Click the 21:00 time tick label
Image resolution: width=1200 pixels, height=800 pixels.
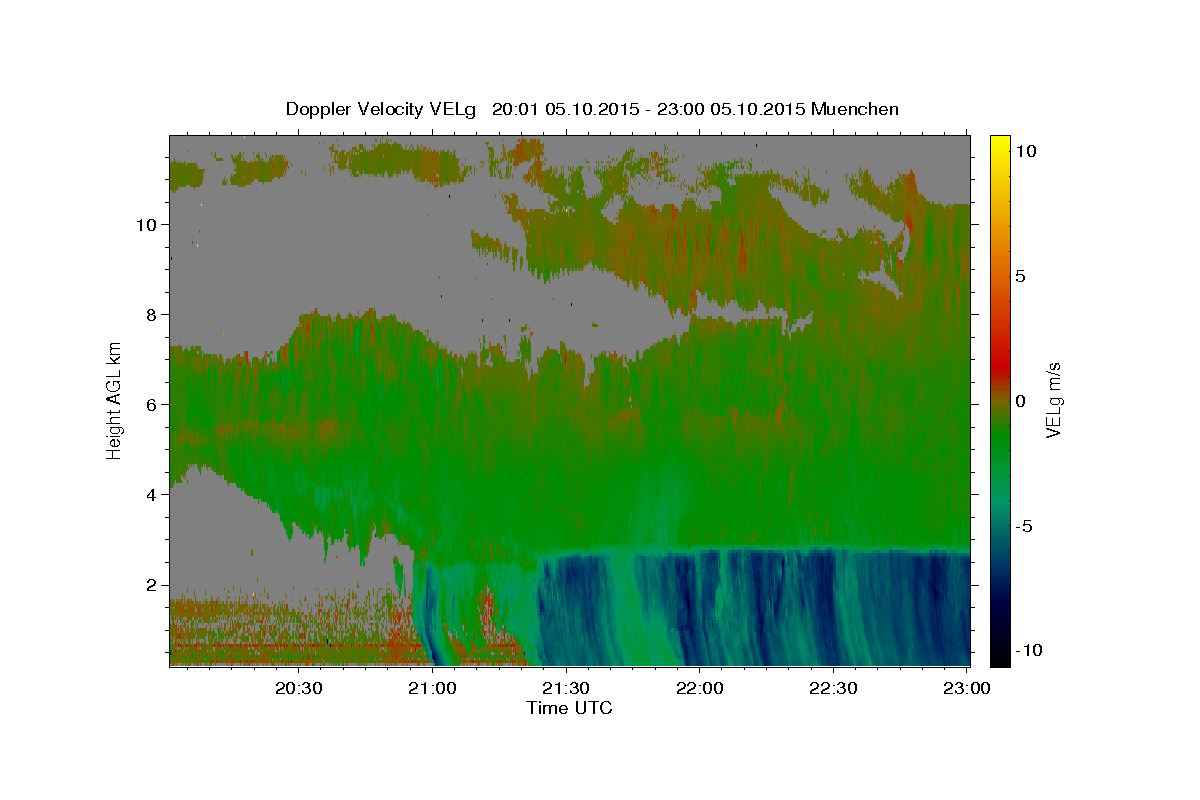[x=433, y=688]
